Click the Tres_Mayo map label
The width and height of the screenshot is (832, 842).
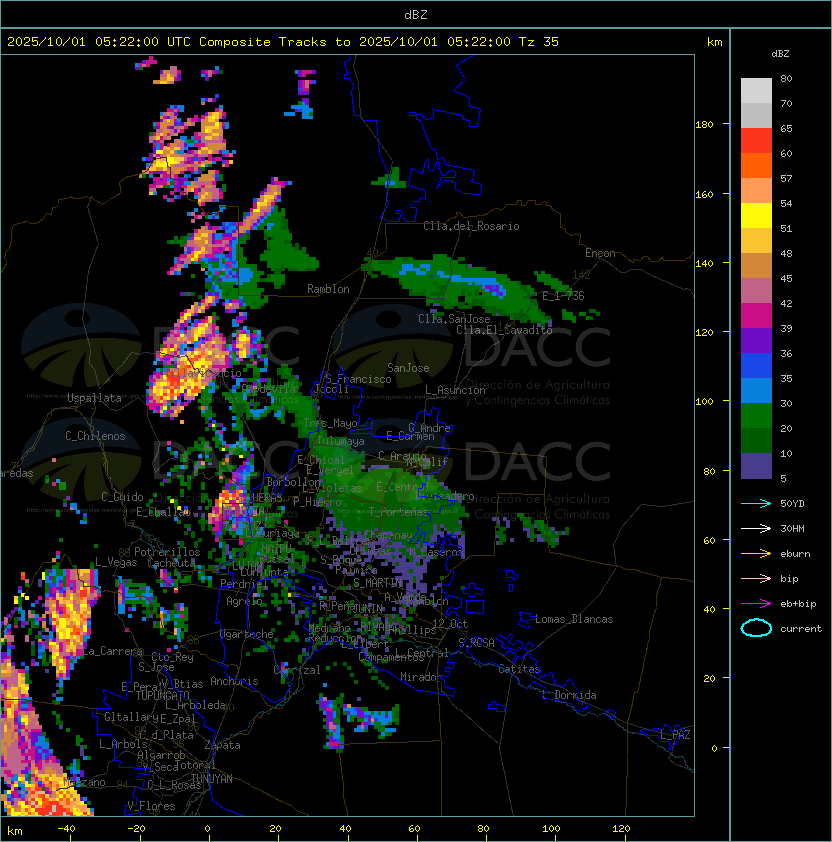(330, 423)
